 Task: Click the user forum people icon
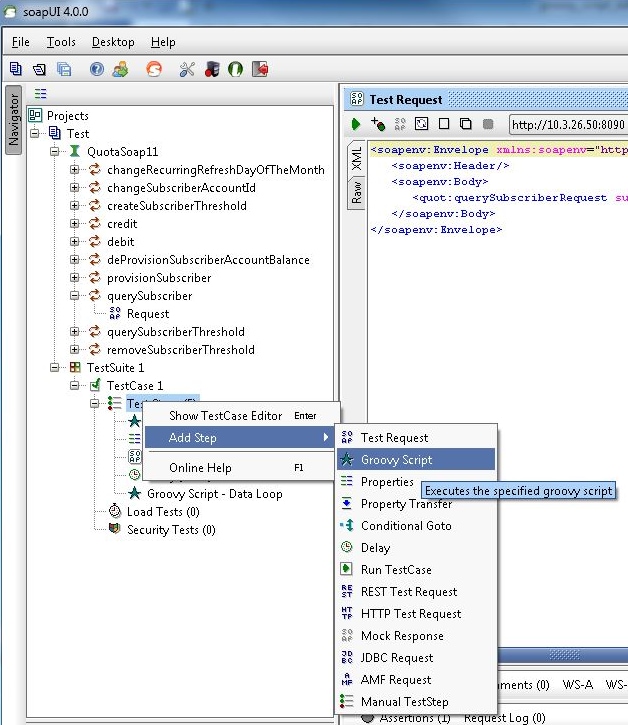pos(120,69)
